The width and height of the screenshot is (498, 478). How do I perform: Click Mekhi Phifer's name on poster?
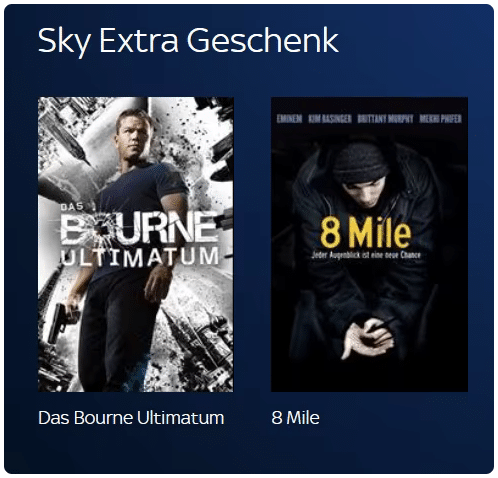pos(440,119)
